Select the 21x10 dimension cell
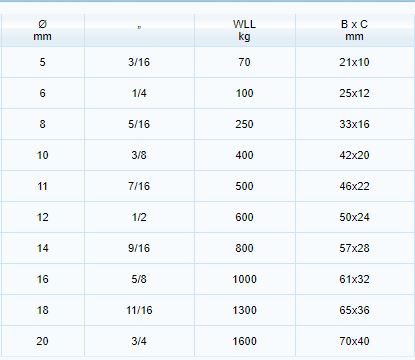 click(x=354, y=62)
